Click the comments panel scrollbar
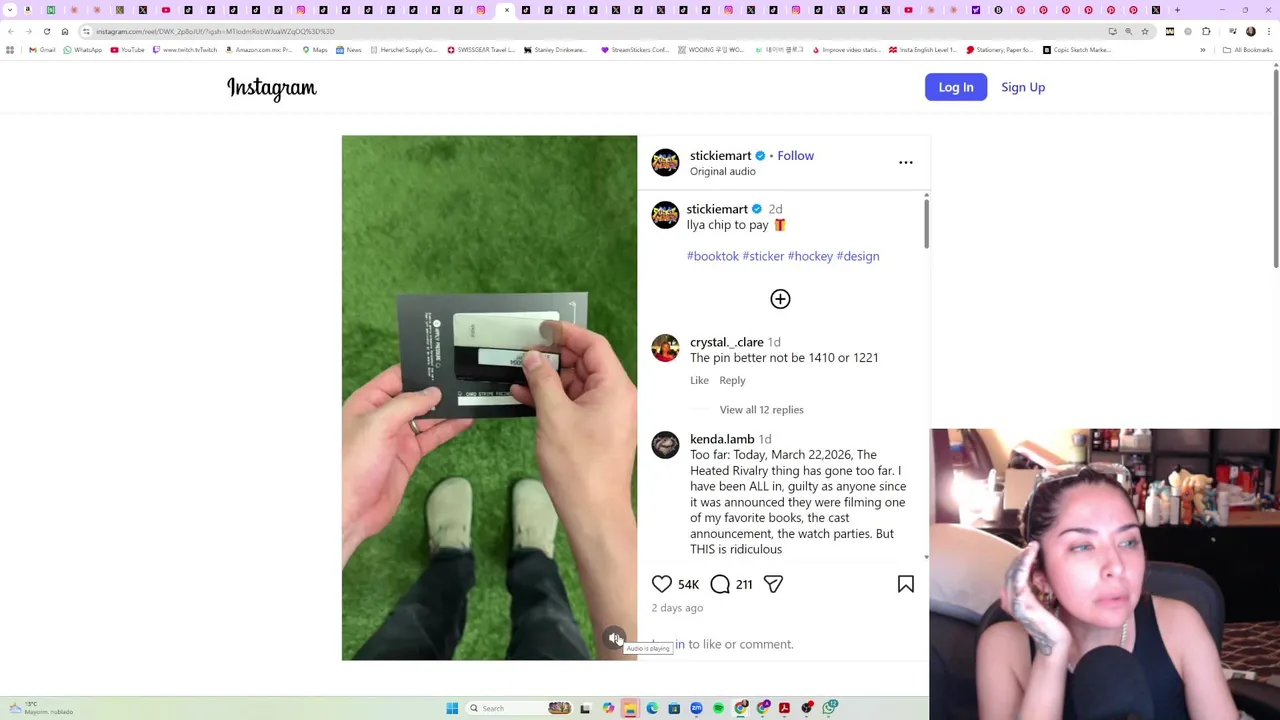The width and height of the screenshot is (1280, 720). click(926, 224)
